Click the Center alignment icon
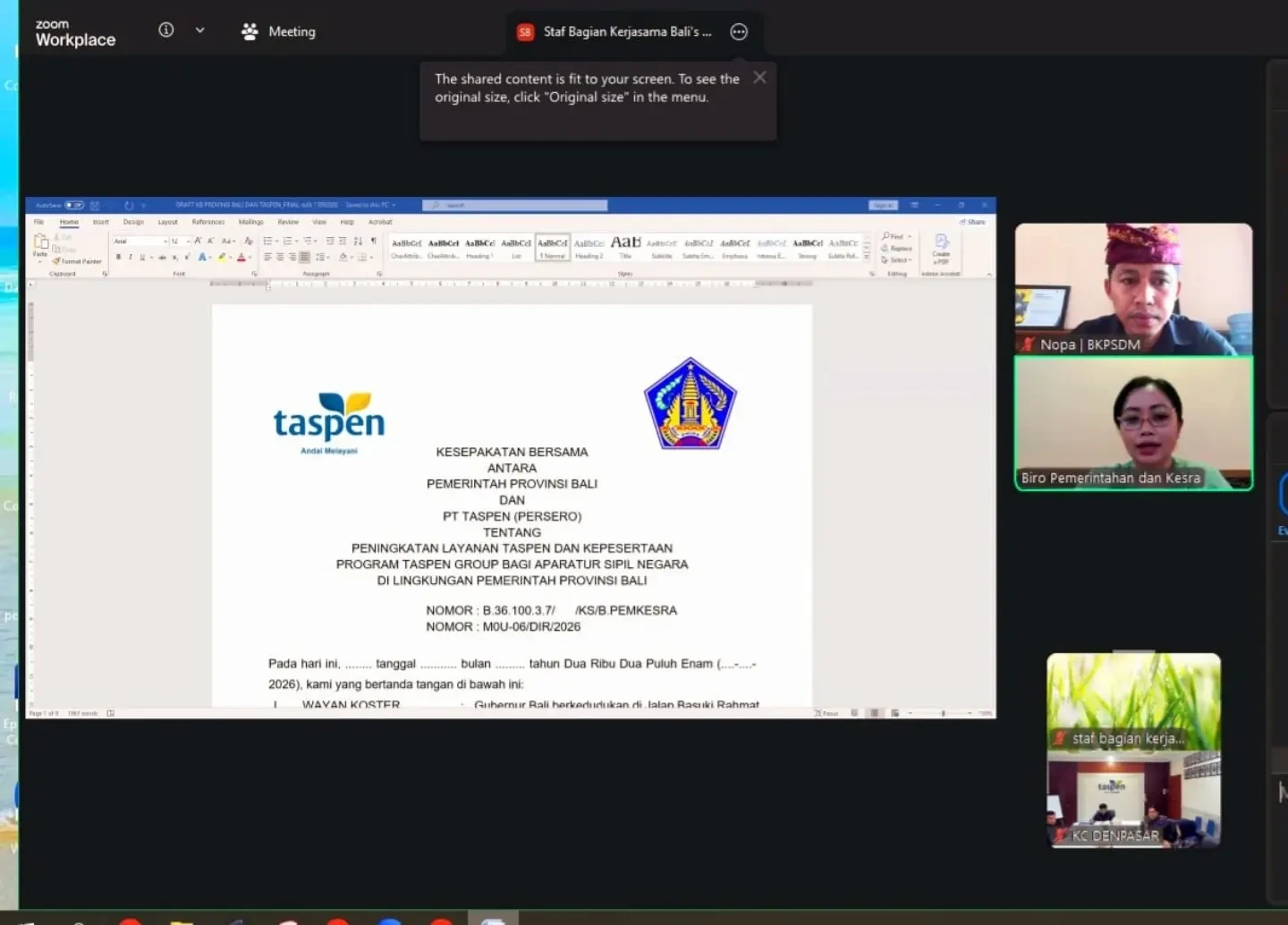The width and height of the screenshot is (1288, 925). (x=280, y=257)
